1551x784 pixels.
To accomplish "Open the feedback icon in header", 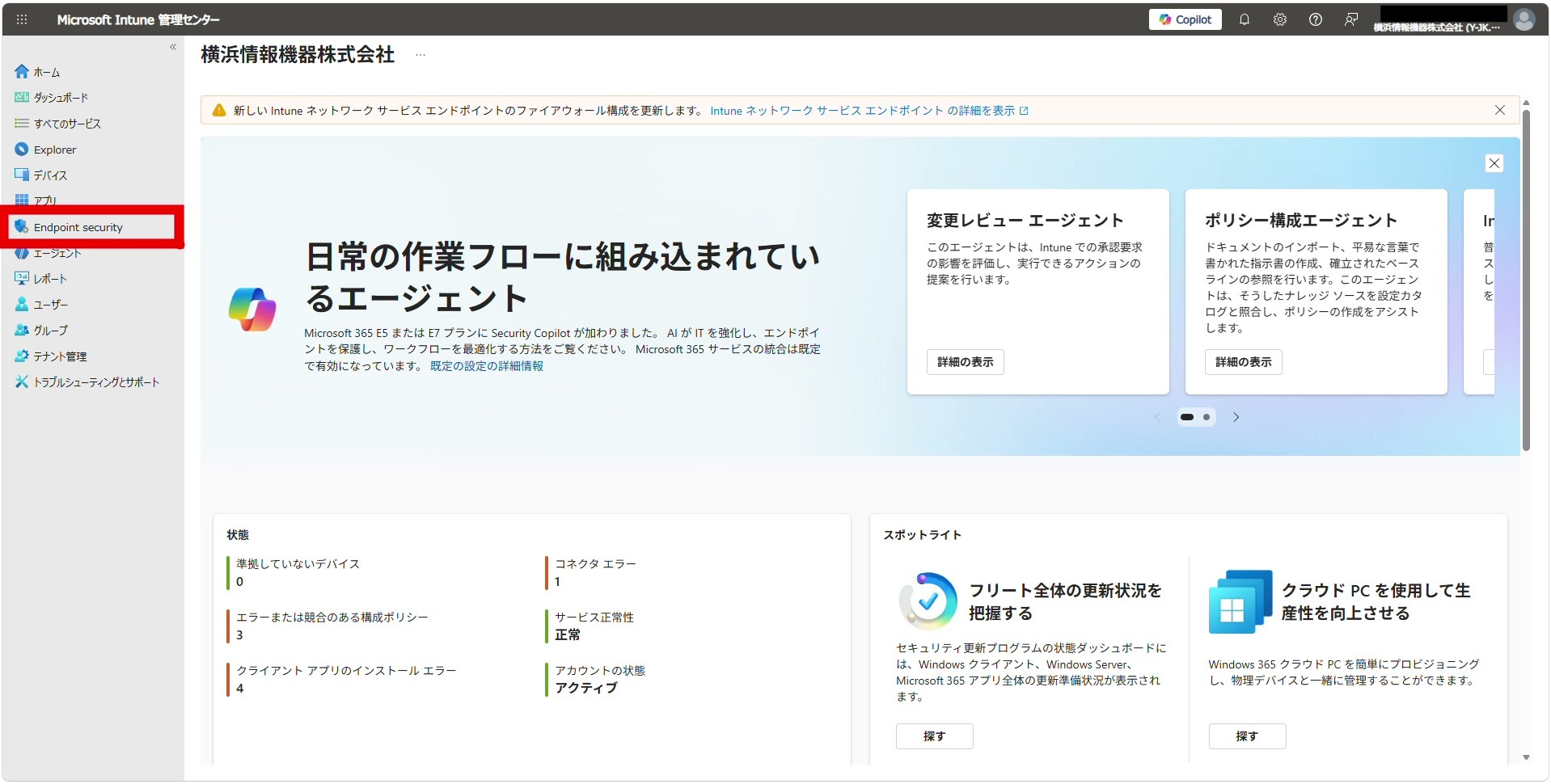I will [1351, 19].
